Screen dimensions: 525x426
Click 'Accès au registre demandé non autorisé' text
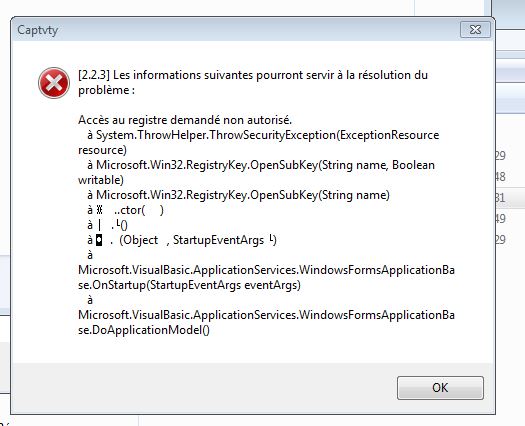(x=185, y=120)
